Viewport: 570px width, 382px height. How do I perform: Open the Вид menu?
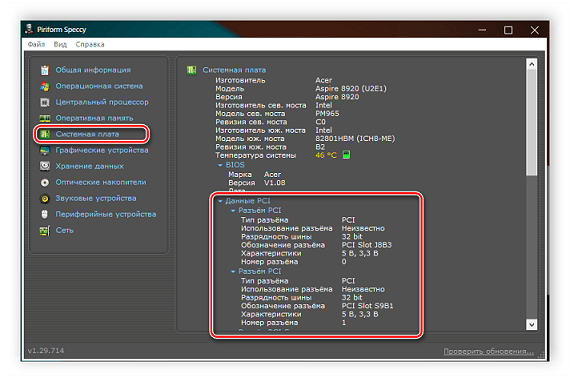click(x=60, y=44)
